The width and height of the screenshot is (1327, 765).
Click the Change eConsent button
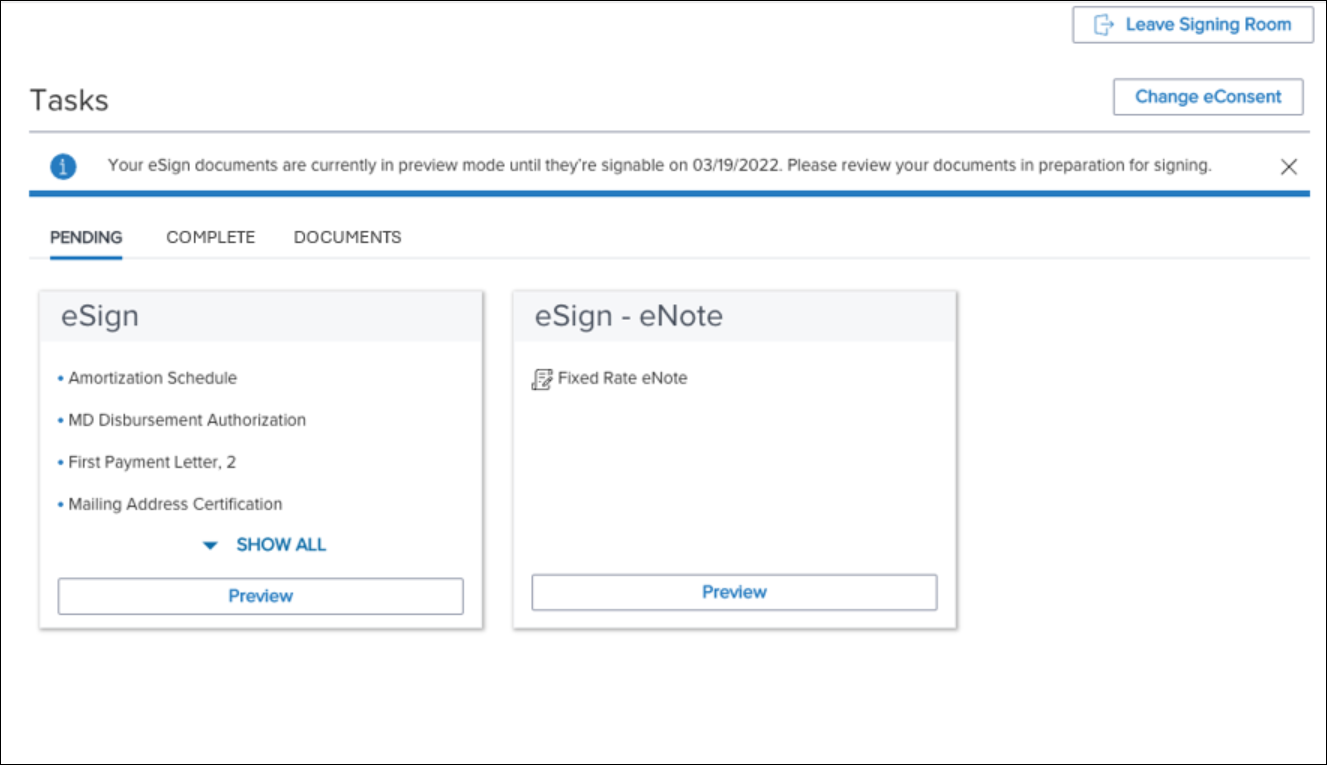click(x=1208, y=96)
